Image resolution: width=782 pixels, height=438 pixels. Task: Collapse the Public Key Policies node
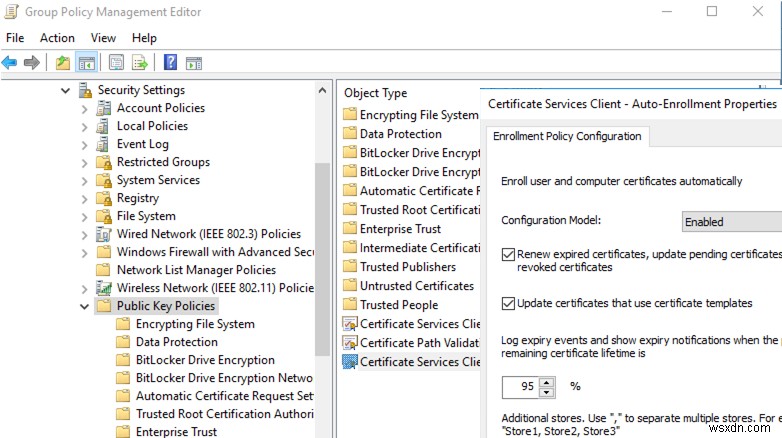[x=84, y=306]
